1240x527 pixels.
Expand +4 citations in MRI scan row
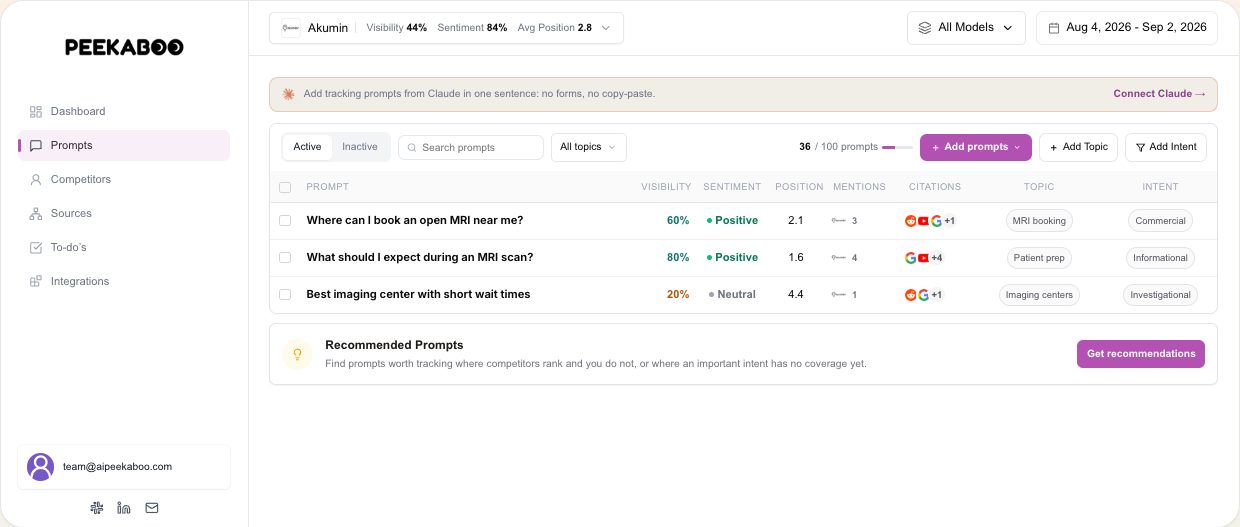pyautogui.click(x=937, y=258)
